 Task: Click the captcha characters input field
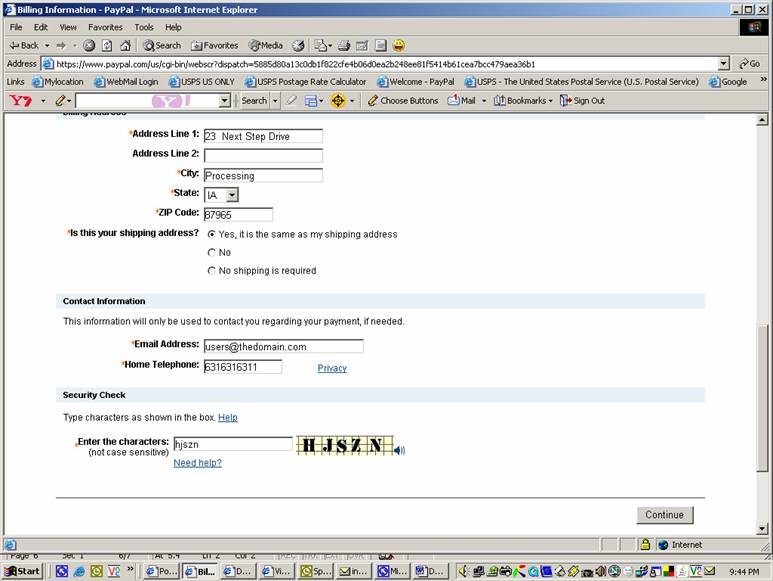233,444
